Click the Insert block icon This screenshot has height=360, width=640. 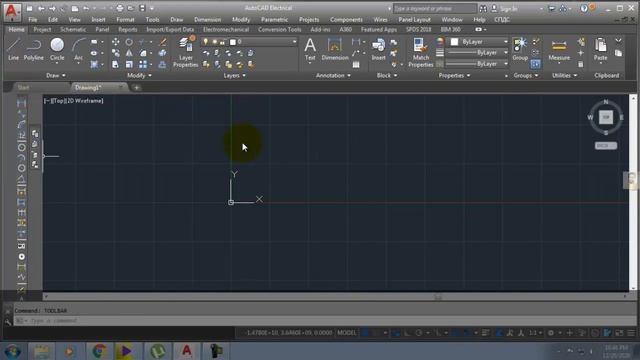click(x=378, y=49)
